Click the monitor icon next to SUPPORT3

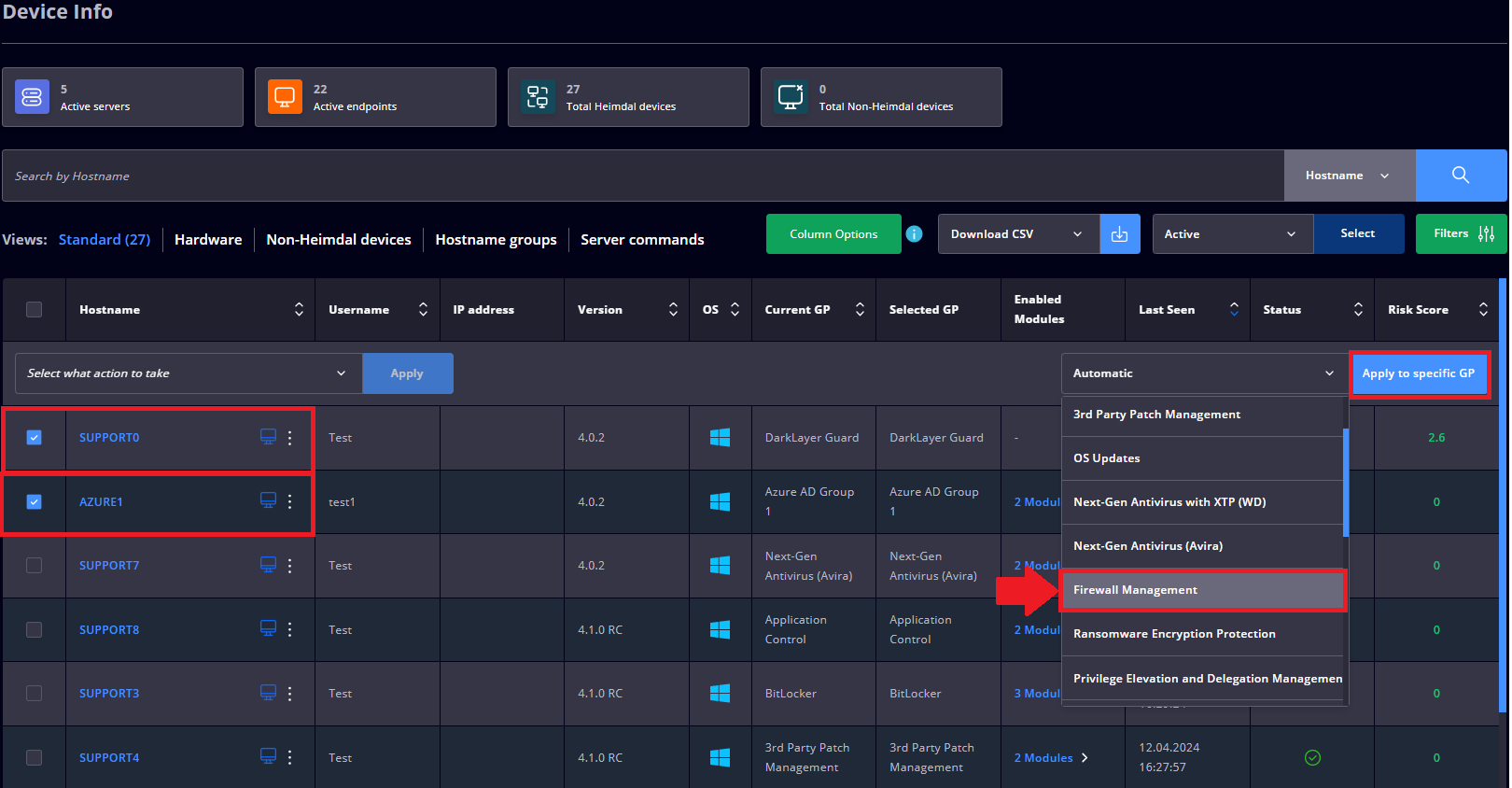pos(268,693)
